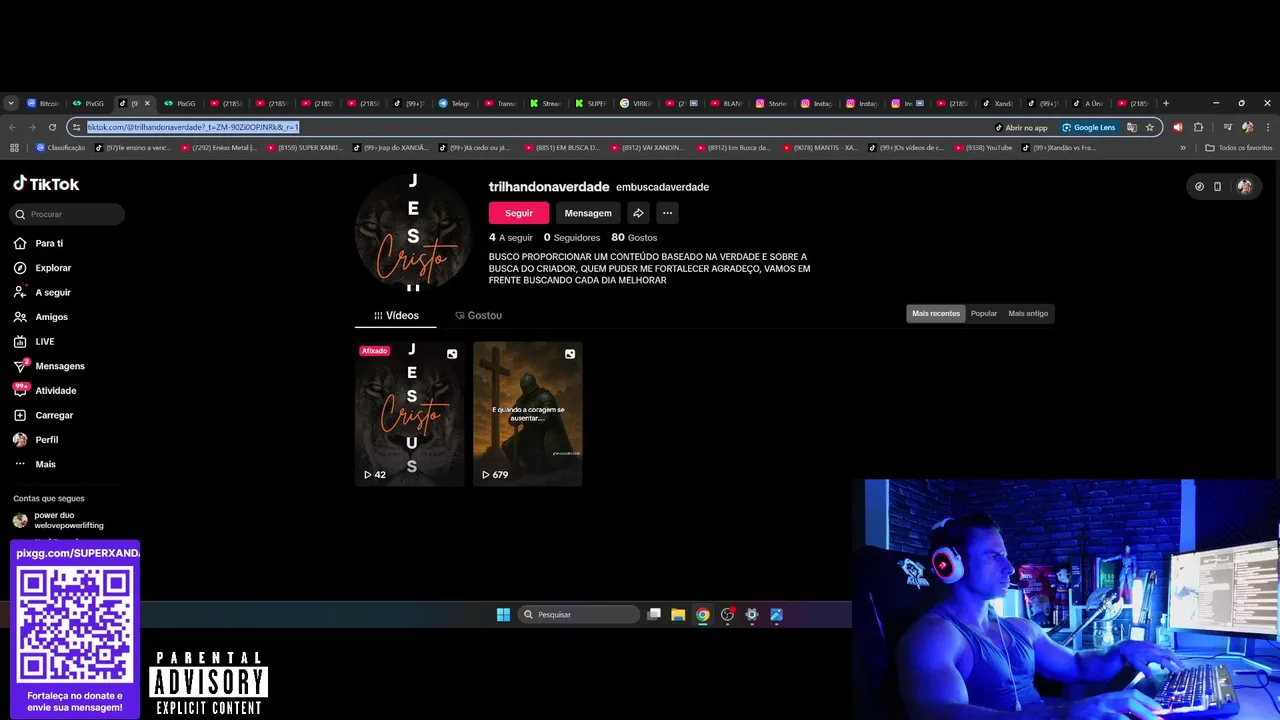The width and height of the screenshot is (1280, 720).
Task: Click the get app phone icon
Action: click(x=1217, y=186)
